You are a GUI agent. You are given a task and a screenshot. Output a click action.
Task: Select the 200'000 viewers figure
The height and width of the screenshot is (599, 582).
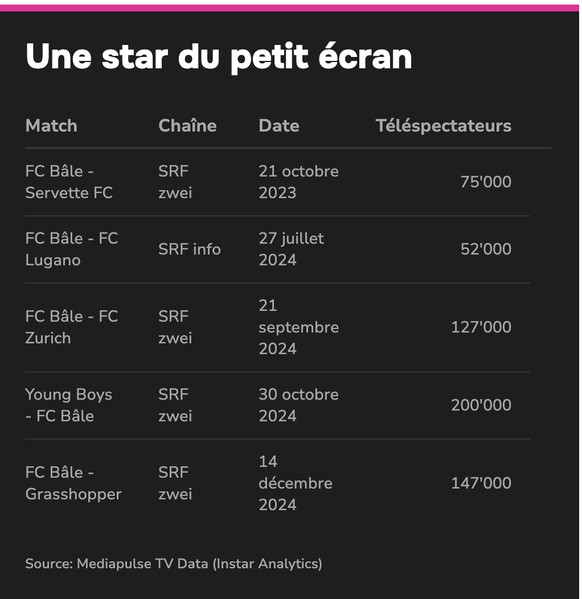pos(481,405)
